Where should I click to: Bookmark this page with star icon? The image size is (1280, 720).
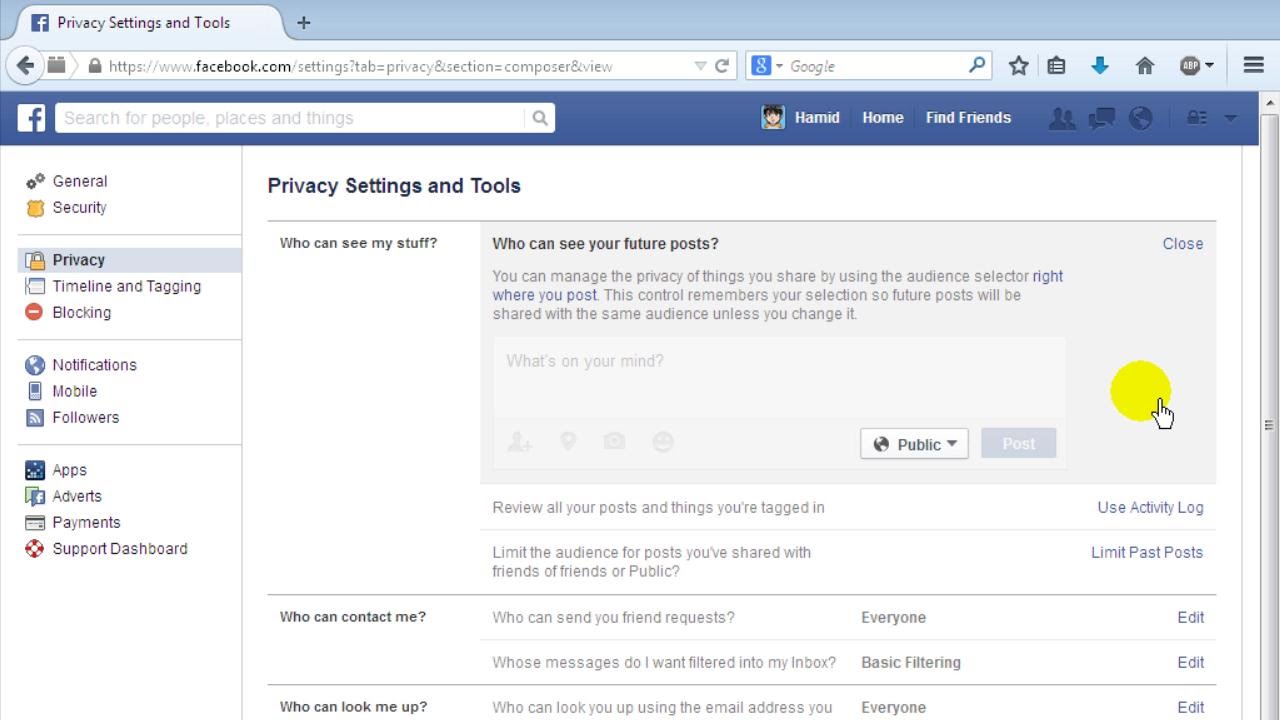[x=1018, y=66]
